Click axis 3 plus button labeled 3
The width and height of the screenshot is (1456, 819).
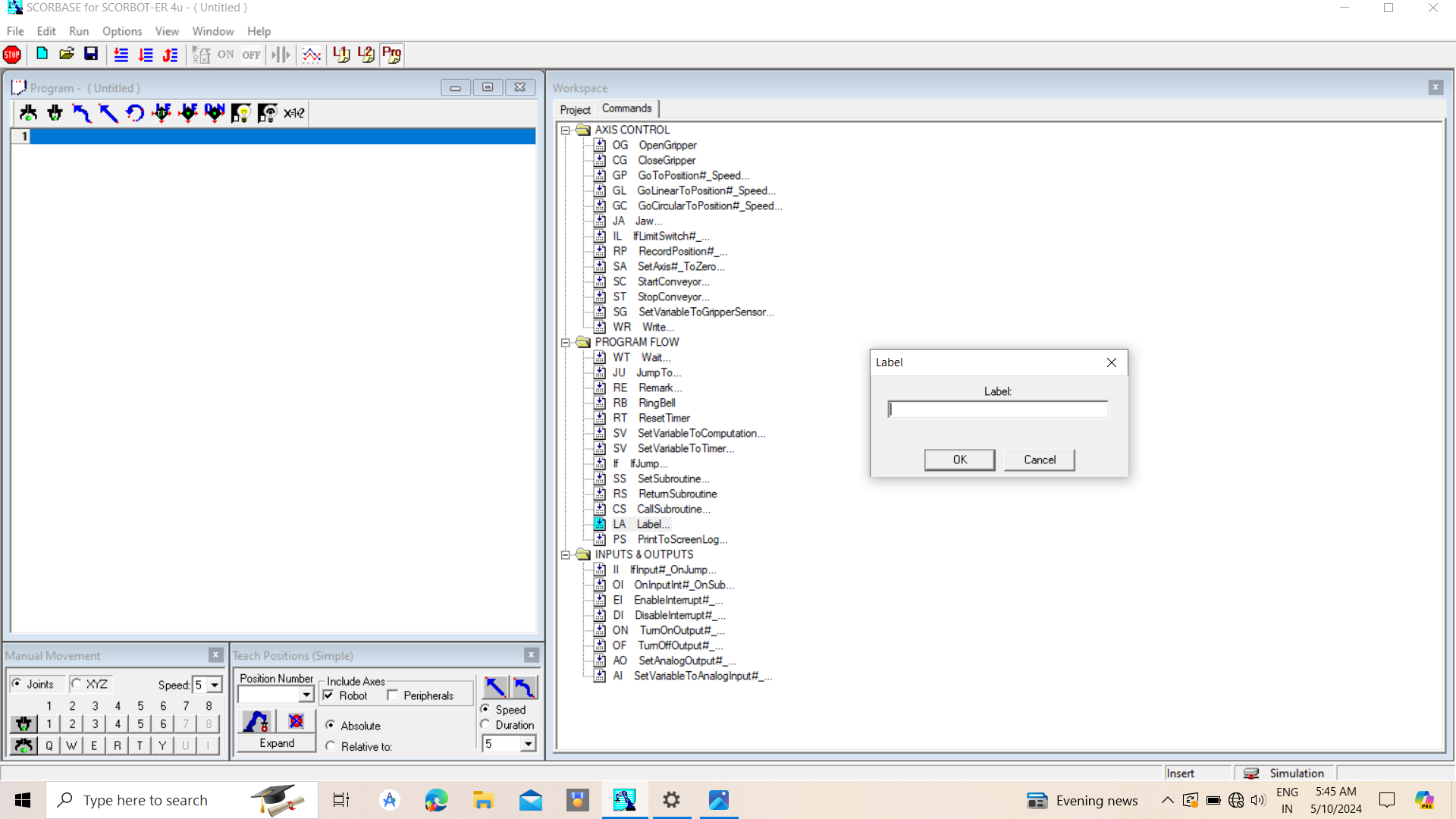coord(95,724)
